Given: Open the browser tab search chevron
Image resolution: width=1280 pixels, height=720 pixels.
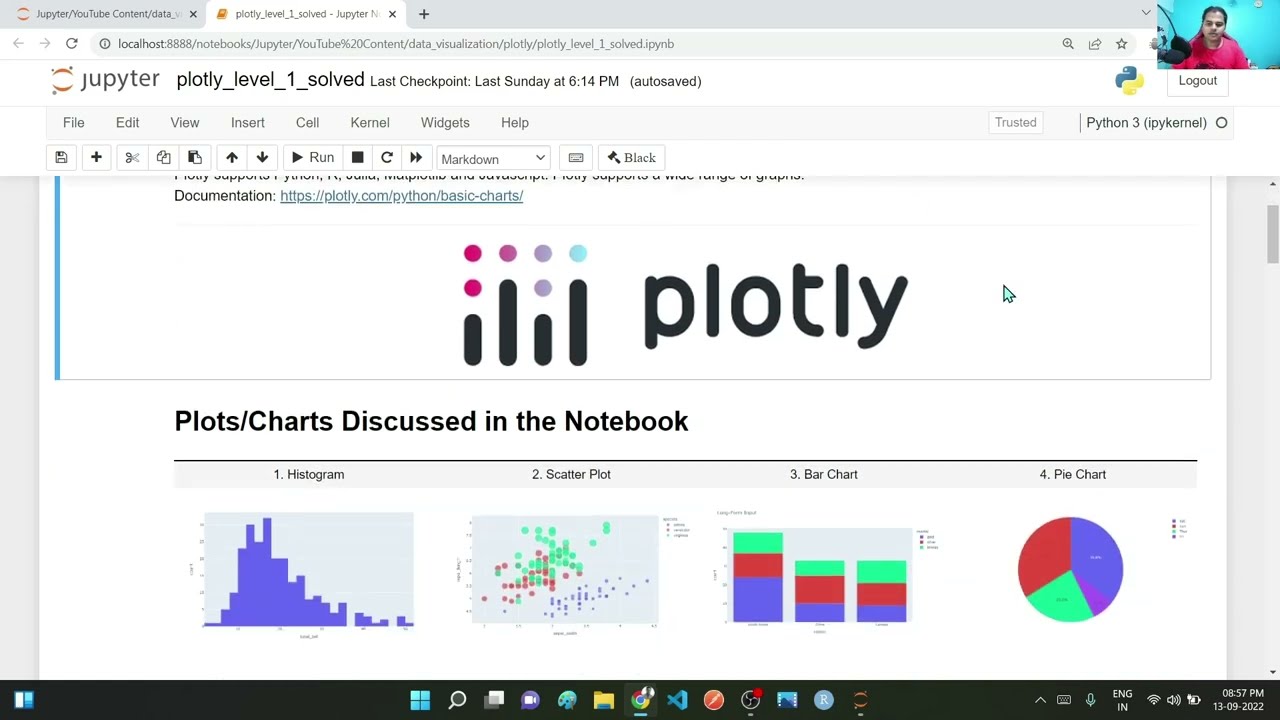Looking at the screenshot, I should 1146,13.
